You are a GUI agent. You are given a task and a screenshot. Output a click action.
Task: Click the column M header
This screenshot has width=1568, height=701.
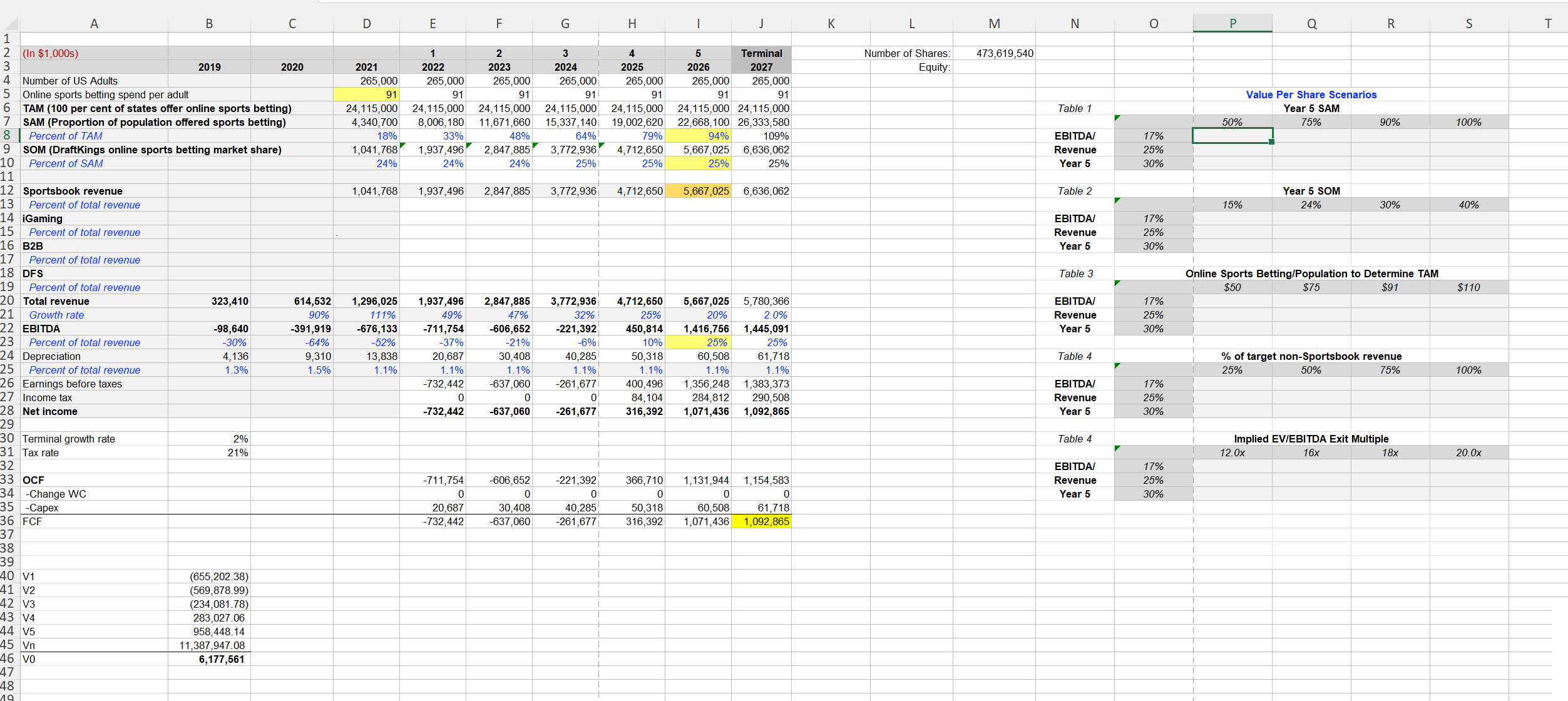pos(994,23)
